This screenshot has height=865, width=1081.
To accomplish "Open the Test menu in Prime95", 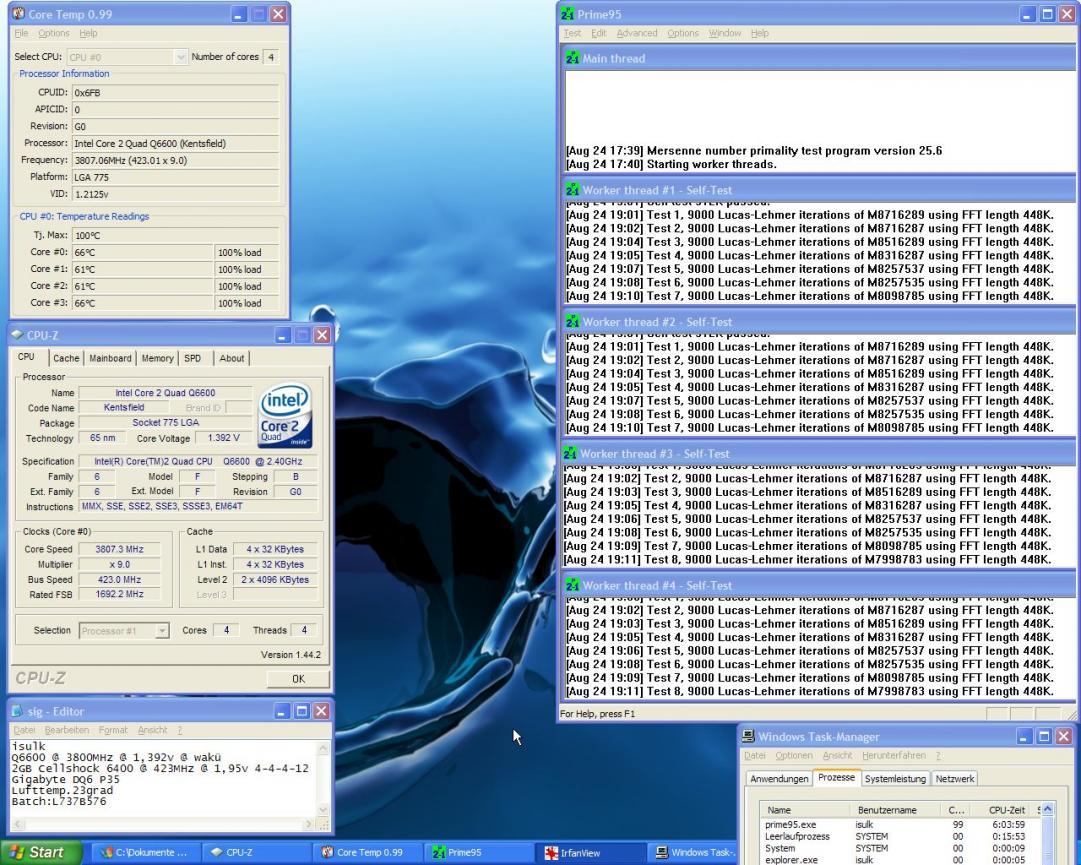I will coord(572,33).
